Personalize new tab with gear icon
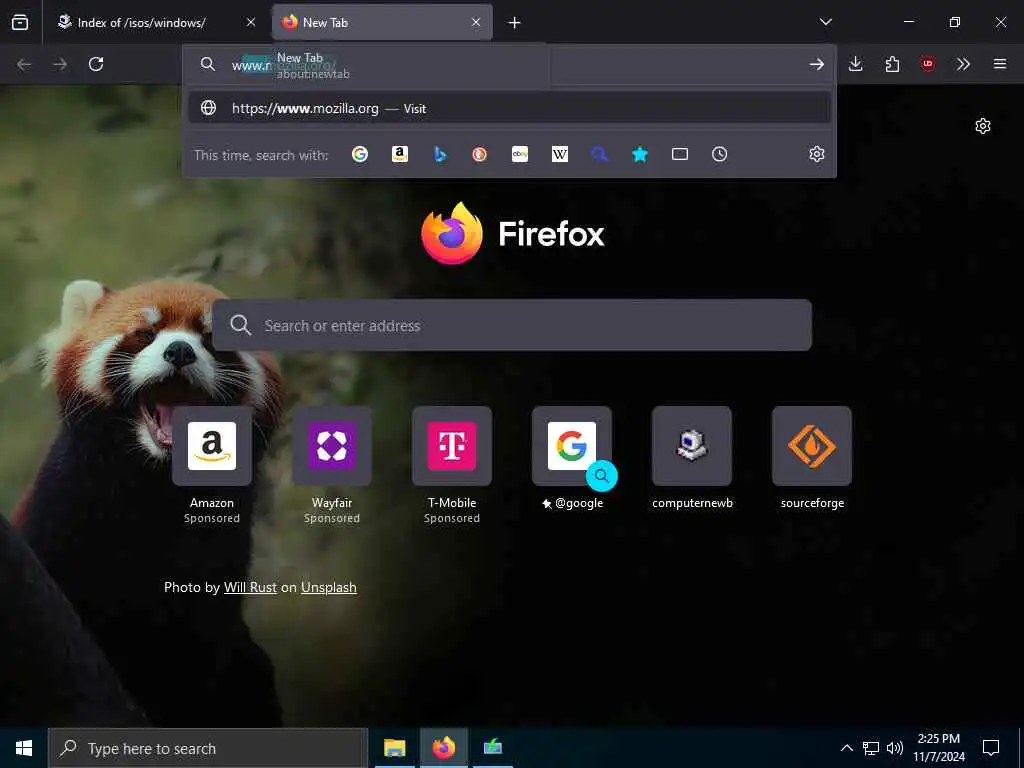The image size is (1024, 768). (983, 126)
